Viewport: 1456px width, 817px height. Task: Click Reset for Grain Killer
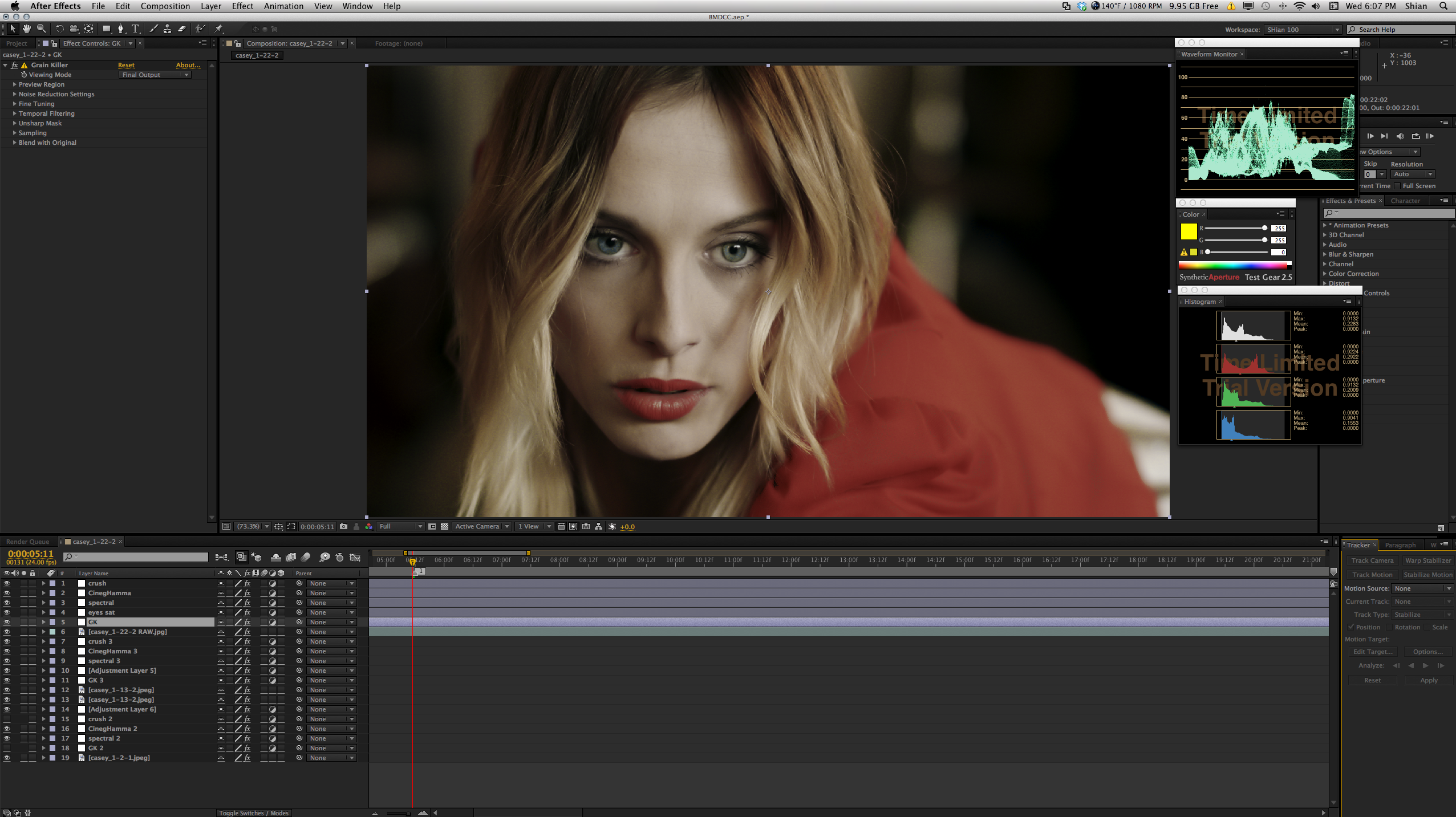126,65
